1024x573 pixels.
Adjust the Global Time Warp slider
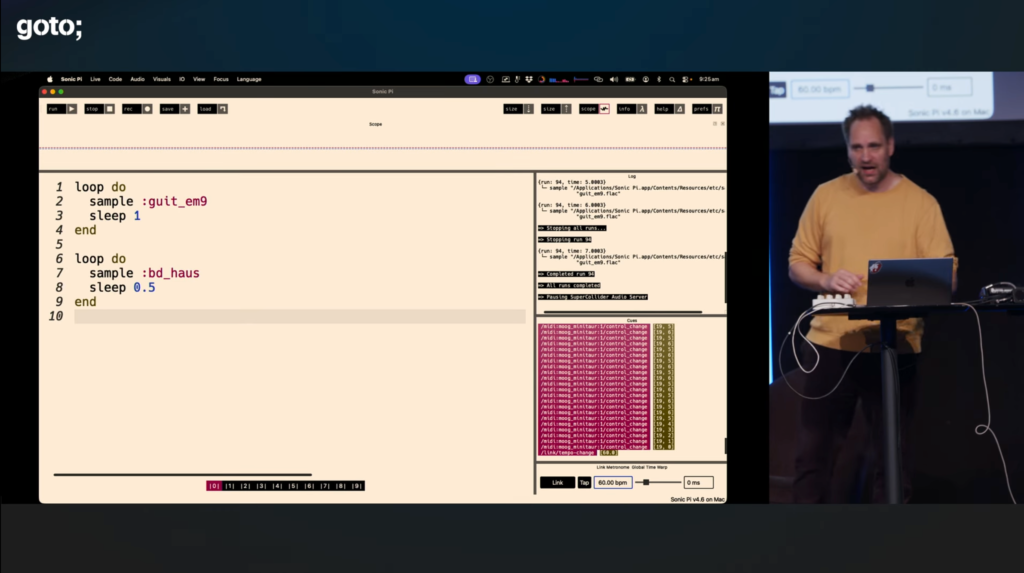(647, 483)
